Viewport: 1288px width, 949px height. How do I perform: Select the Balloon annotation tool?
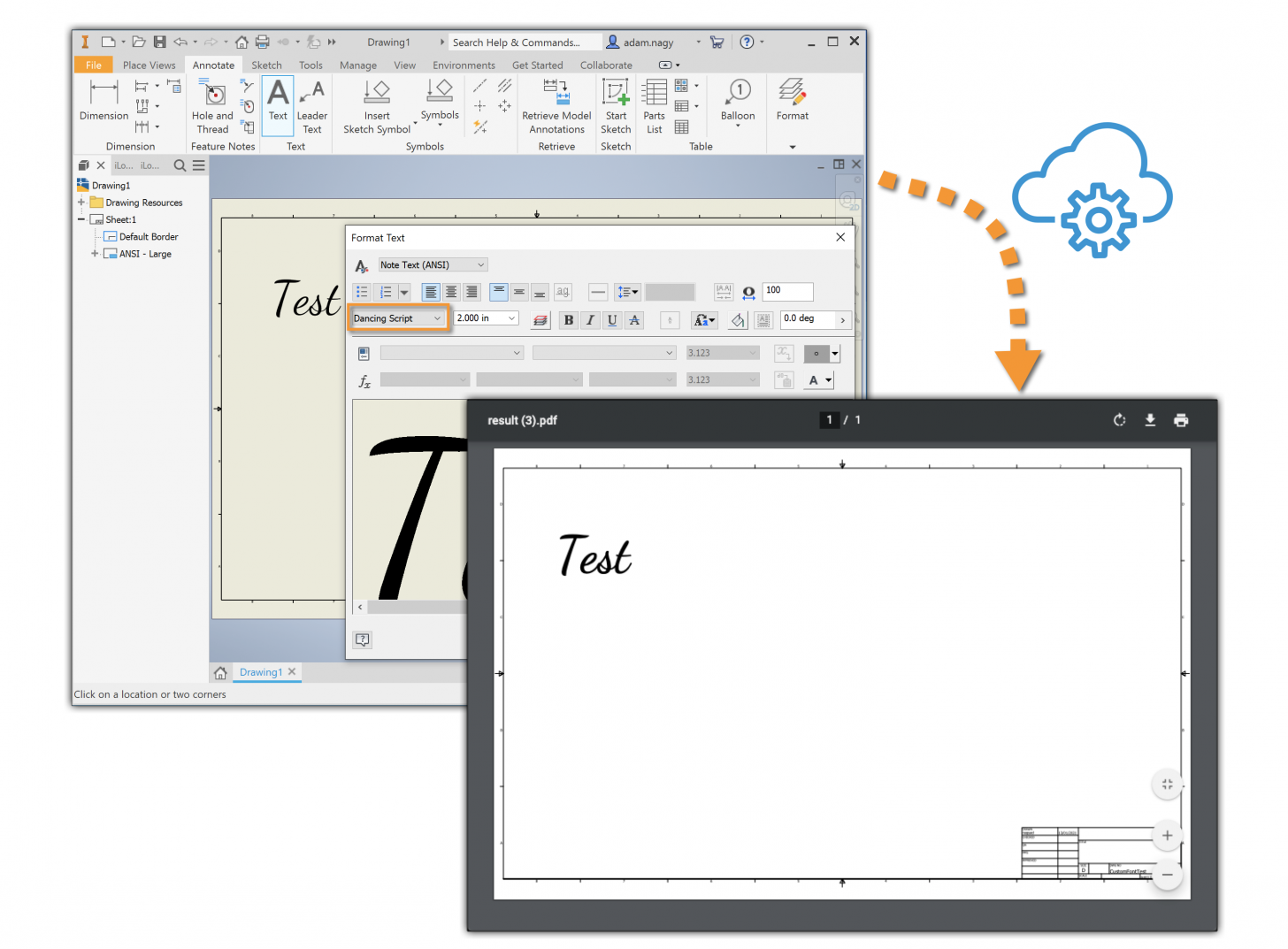738,99
